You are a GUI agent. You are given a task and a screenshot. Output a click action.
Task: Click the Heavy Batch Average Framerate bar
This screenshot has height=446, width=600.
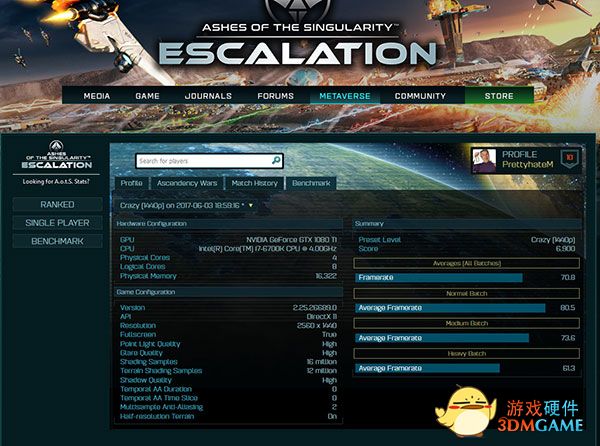[427, 368]
